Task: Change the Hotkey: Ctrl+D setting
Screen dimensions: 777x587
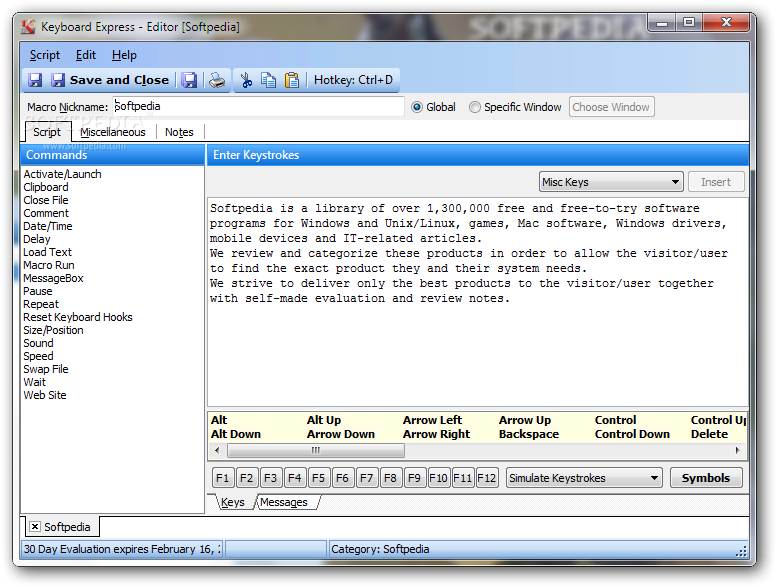Action: click(x=353, y=80)
